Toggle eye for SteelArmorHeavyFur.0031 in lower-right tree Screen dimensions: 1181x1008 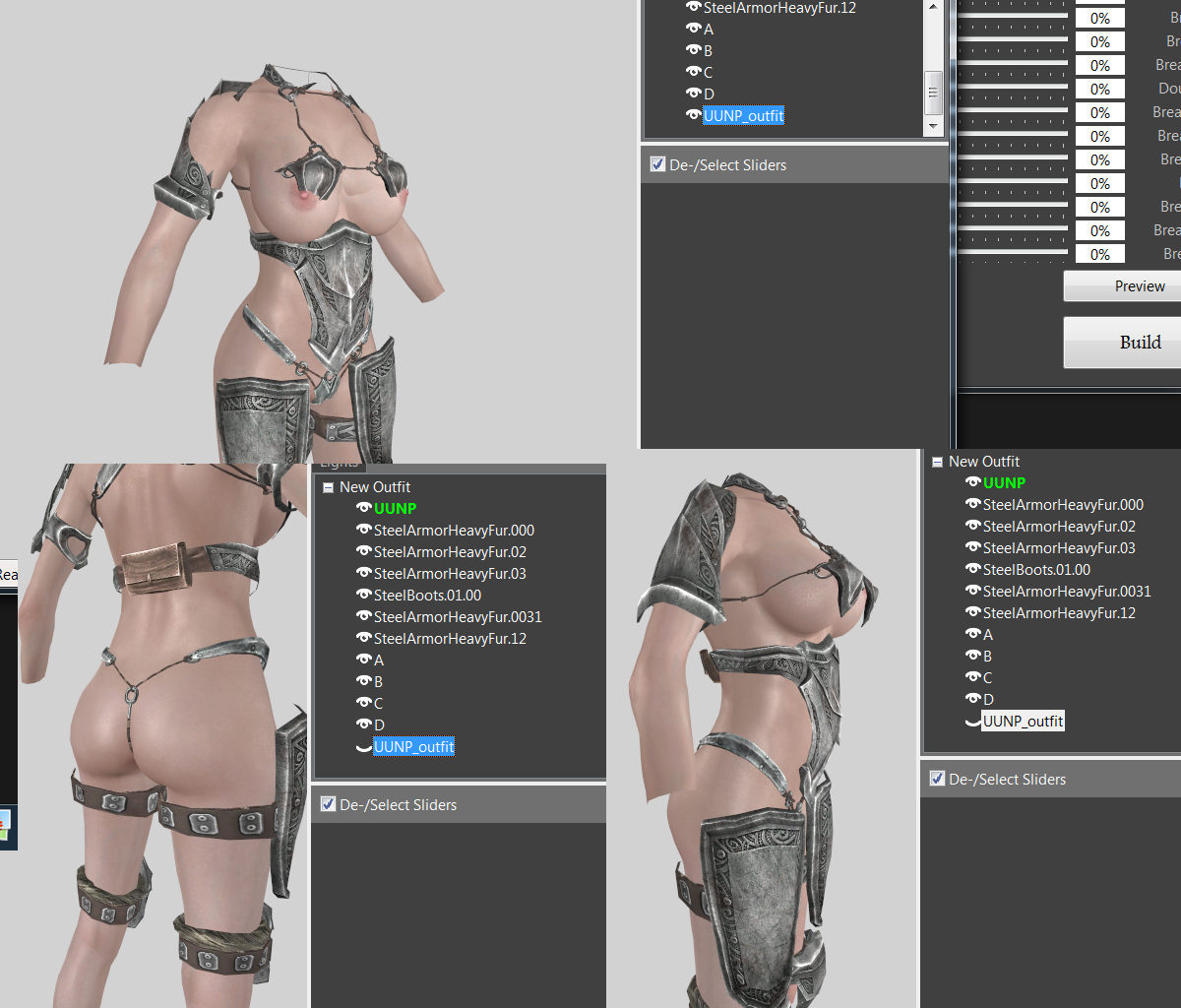[973, 592]
